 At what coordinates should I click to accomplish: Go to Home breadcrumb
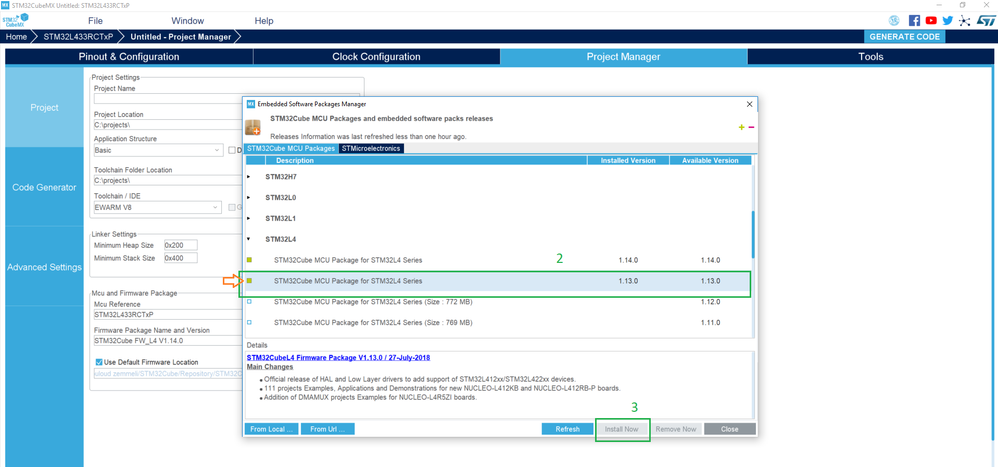point(17,37)
